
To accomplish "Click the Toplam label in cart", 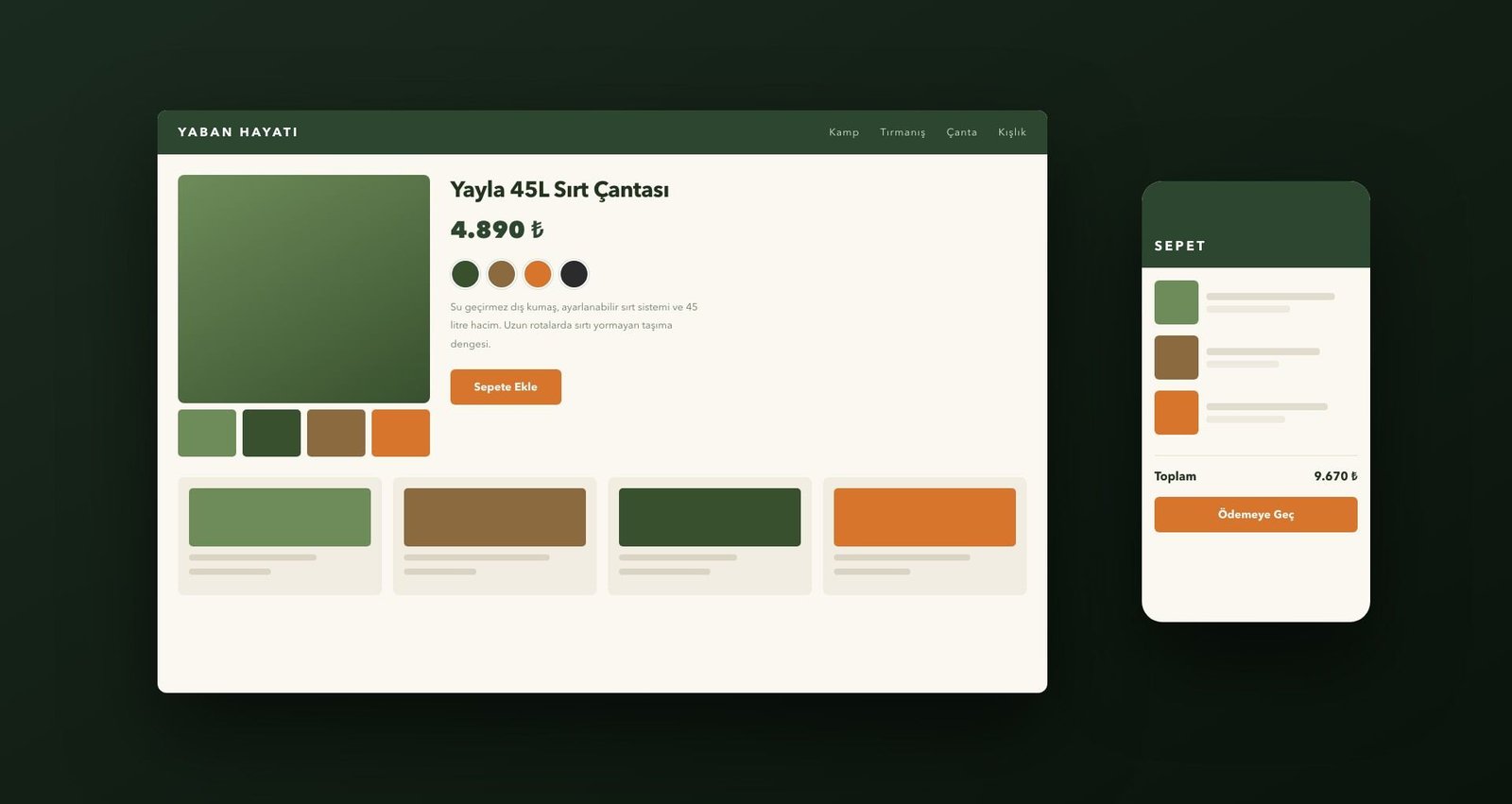I will click(x=1176, y=476).
